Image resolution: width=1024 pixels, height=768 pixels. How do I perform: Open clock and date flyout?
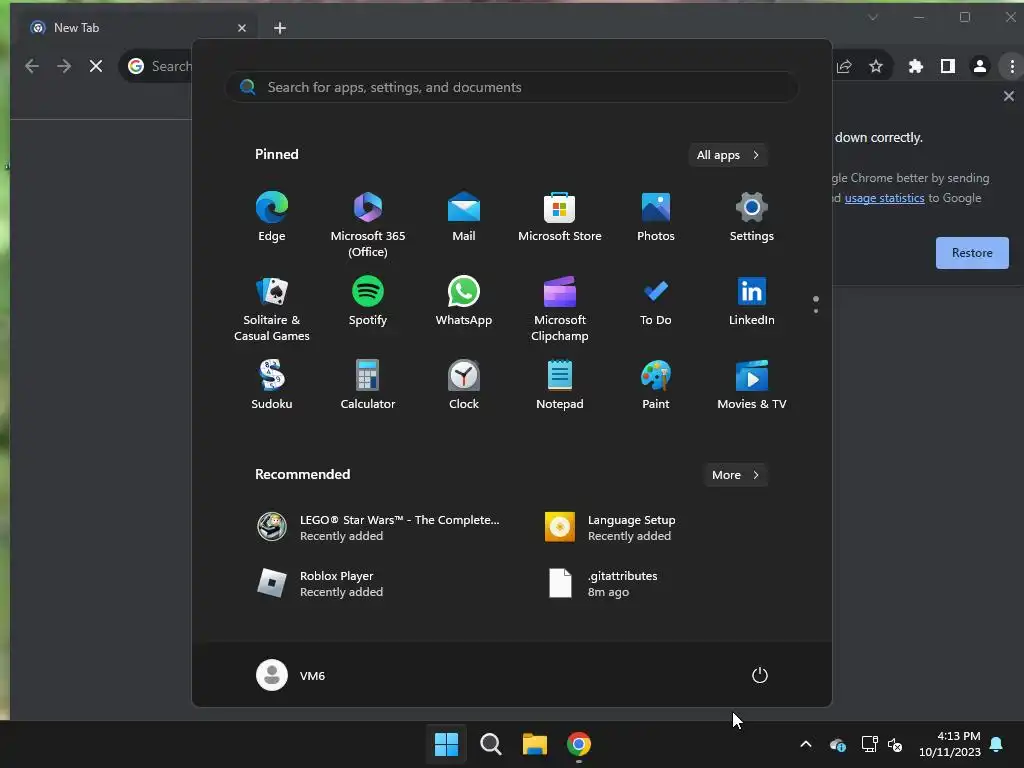(950, 744)
